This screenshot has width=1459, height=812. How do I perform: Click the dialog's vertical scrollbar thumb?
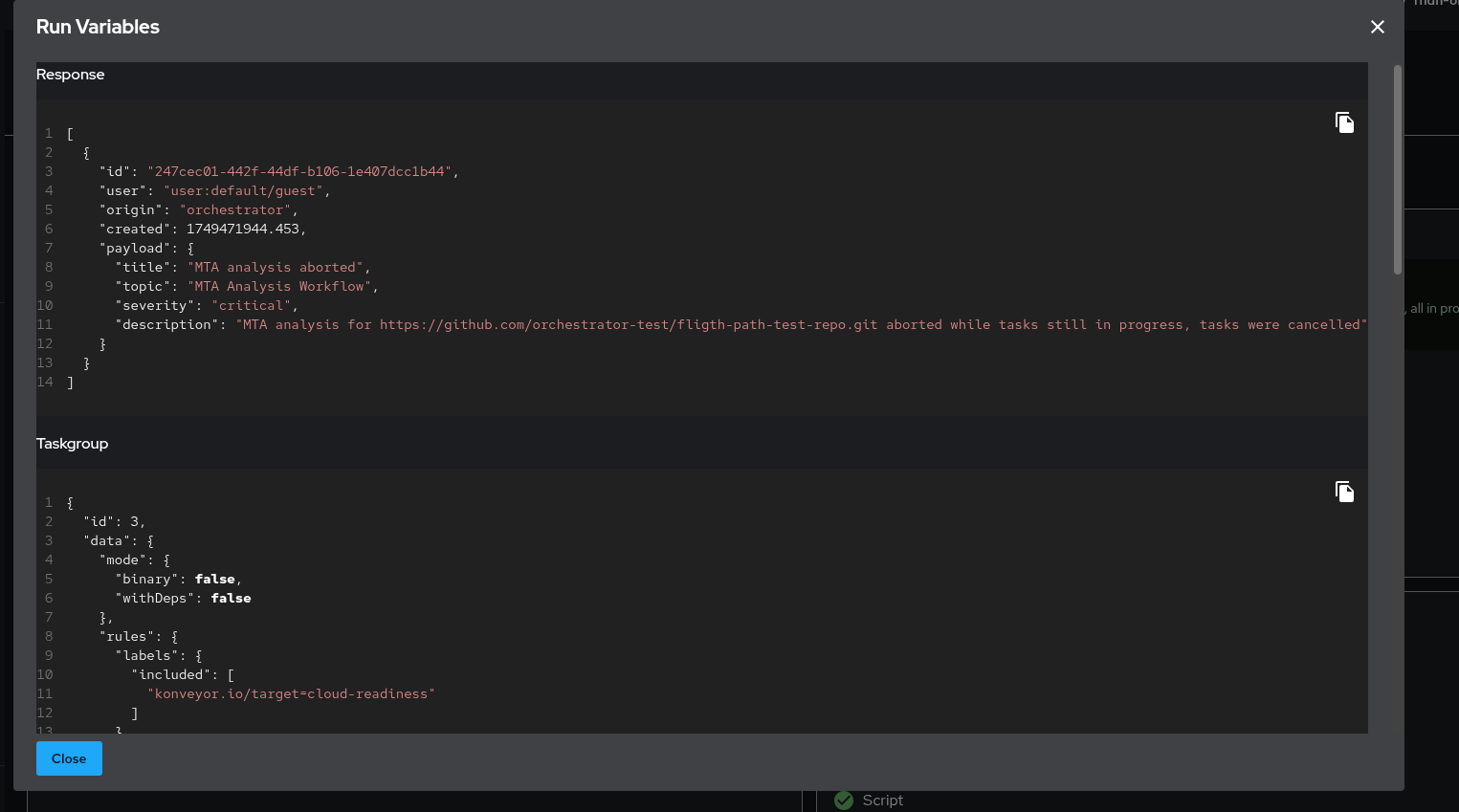[x=1397, y=170]
